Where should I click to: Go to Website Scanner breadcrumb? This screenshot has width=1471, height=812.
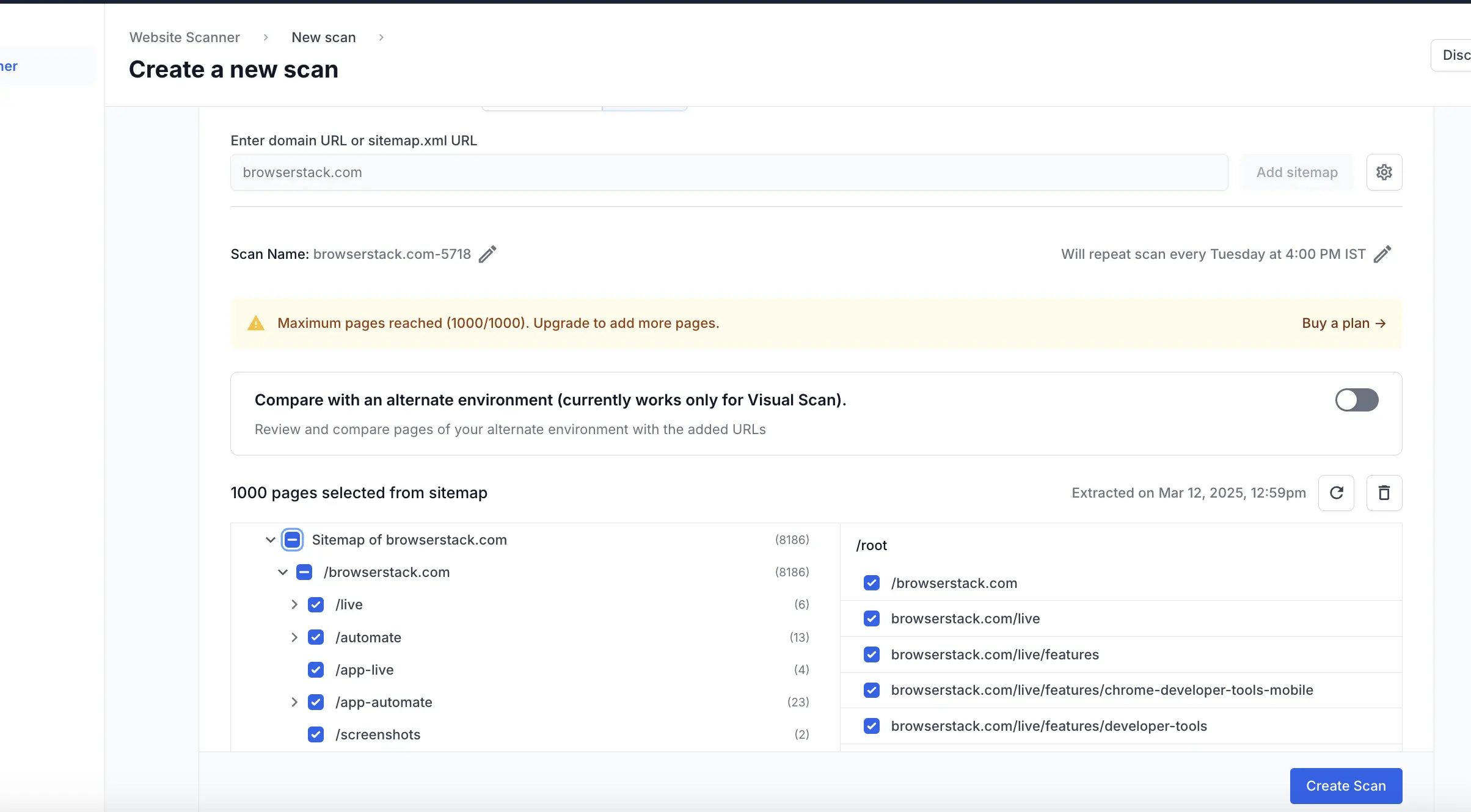click(x=184, y=37)
